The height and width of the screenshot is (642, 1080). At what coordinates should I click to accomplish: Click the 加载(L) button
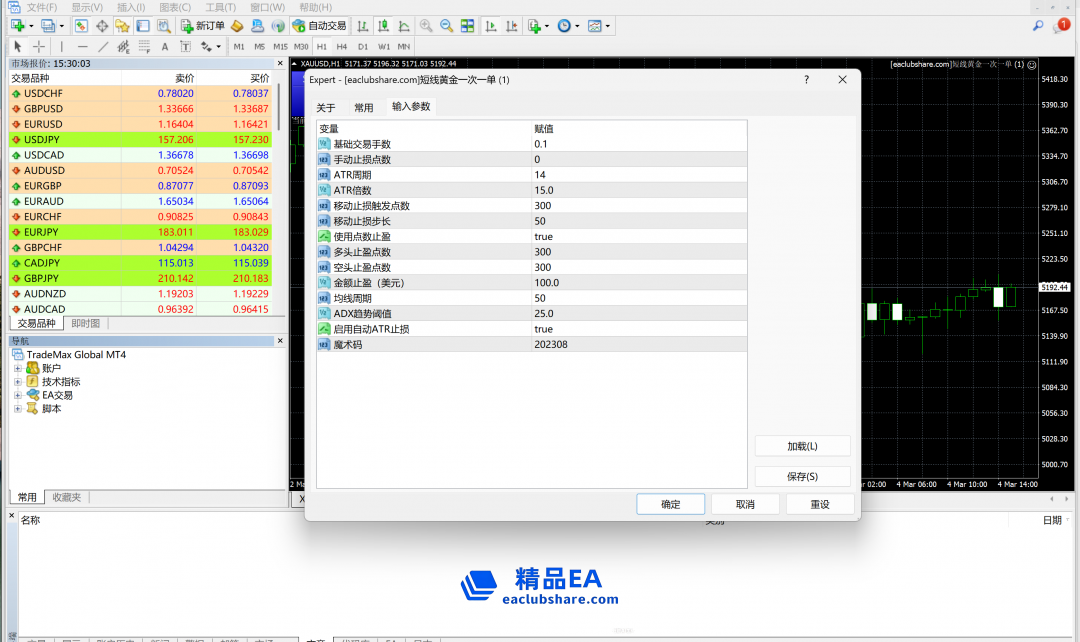(802, 446)
